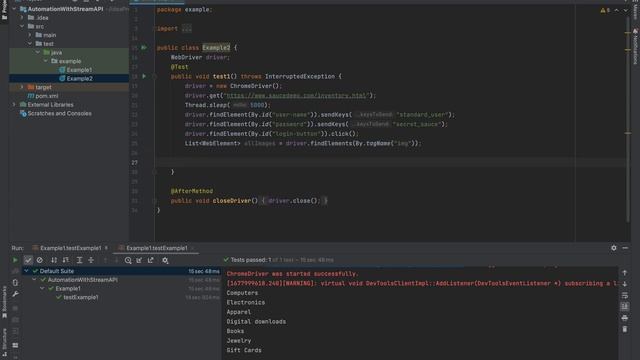Open Example1 class in project tree

(x=79, y=70)
